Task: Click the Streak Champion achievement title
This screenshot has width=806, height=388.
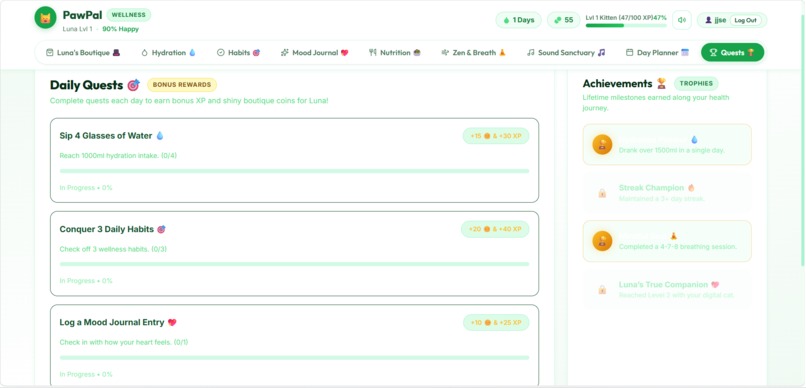Action: tap(651, 188)
